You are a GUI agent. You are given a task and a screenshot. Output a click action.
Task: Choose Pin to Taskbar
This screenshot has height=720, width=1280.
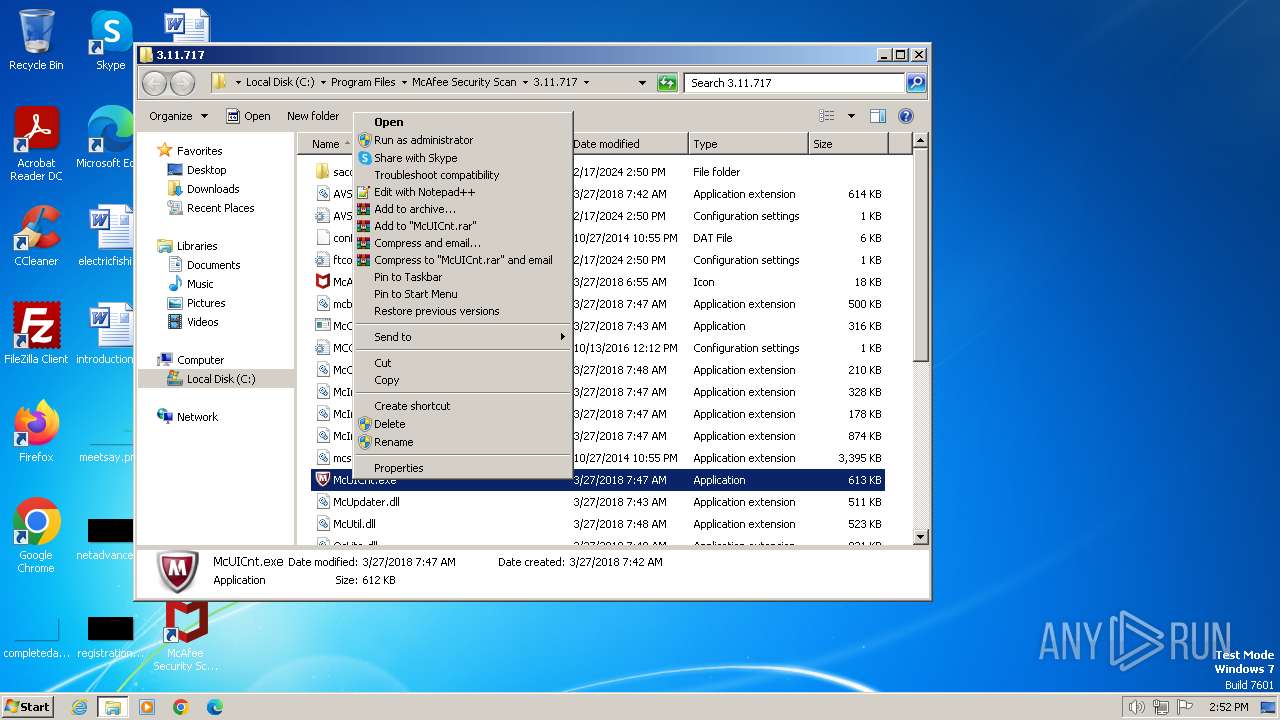pos(464,277)
